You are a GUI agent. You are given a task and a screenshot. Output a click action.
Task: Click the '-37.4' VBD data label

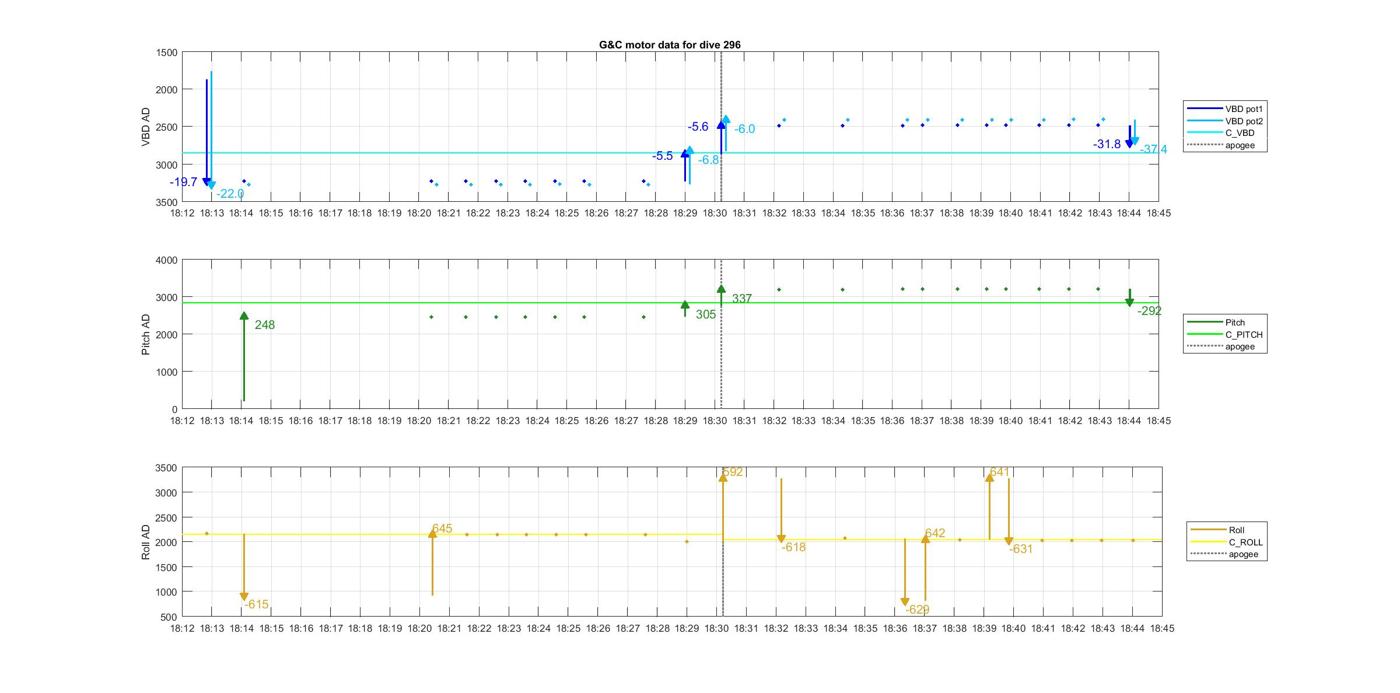tap(1153, 150)
